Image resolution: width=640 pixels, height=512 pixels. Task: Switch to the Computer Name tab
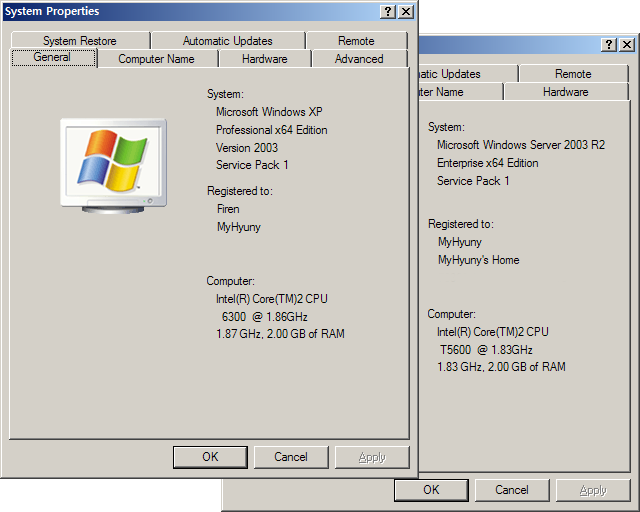click(156, 59)
